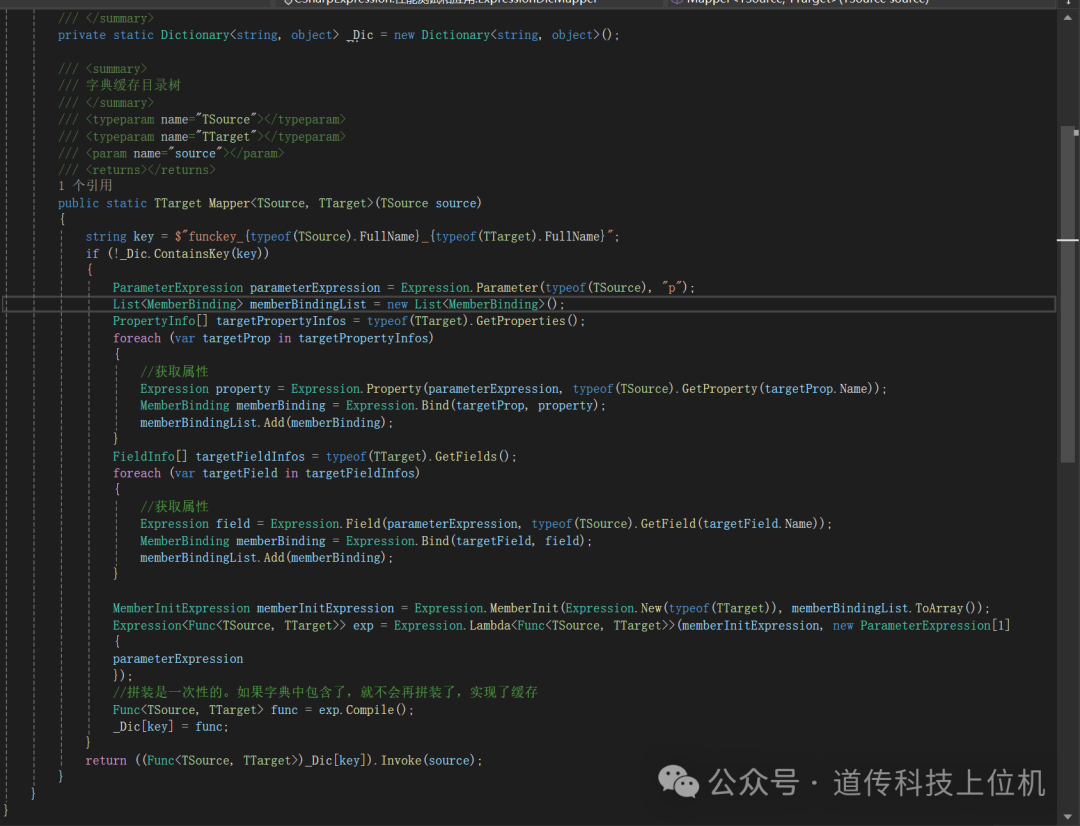Open the '1 个引用' references link

(85, 185)
